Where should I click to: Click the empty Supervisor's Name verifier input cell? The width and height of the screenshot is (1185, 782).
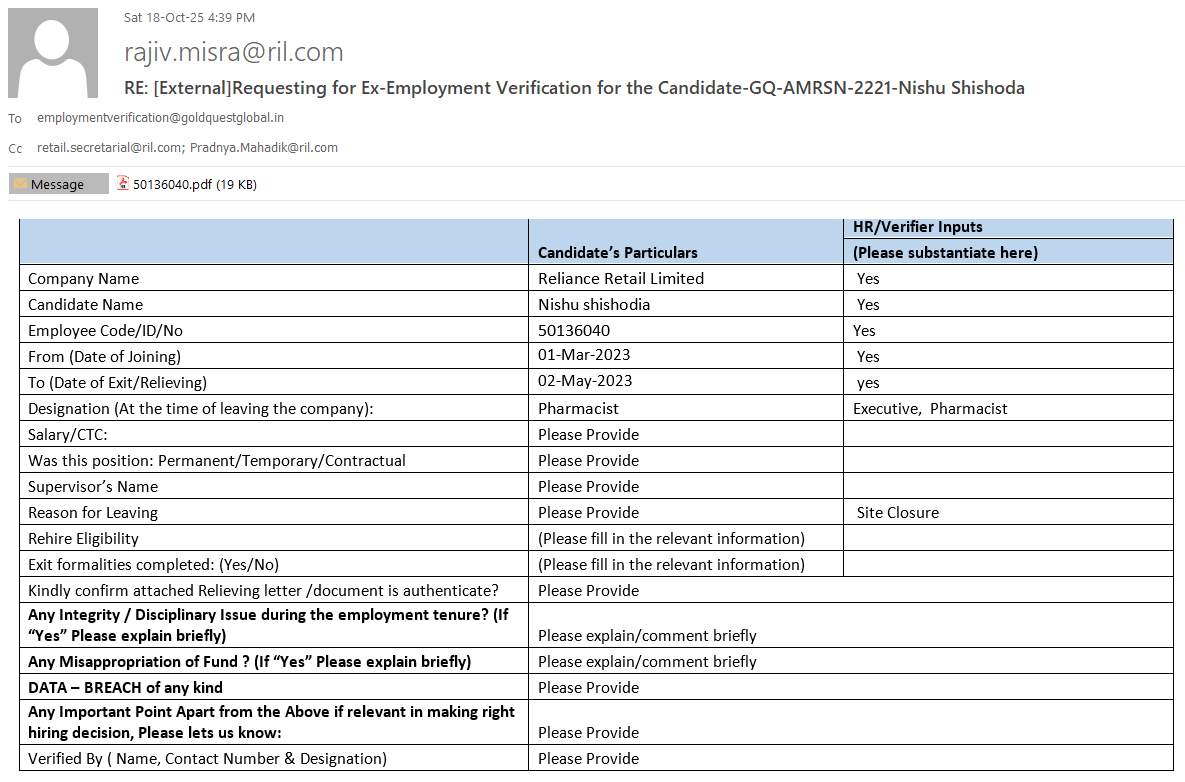[x=1007, y=486]
